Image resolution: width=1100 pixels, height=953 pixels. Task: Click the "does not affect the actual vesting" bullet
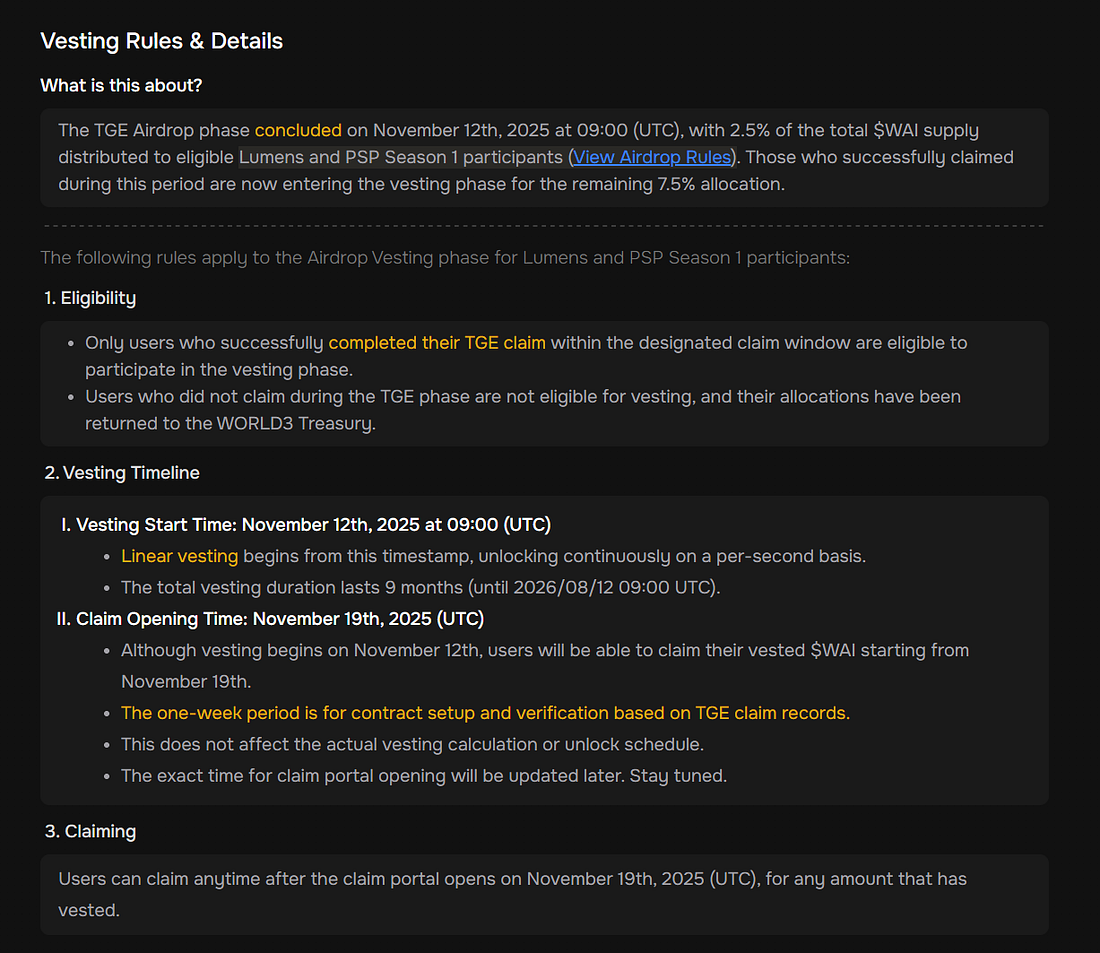tap(412, 745)
